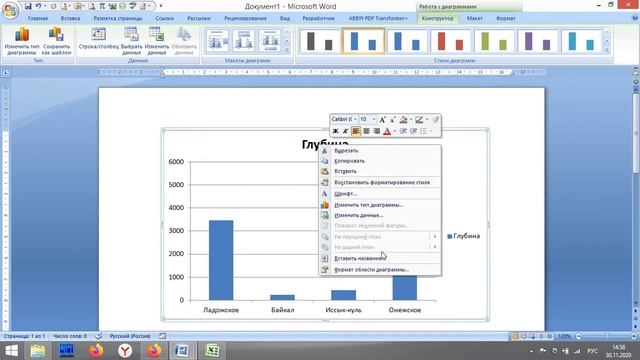
Task: Open 'Вставка' ribbon tab
Action: pos(70,18)
